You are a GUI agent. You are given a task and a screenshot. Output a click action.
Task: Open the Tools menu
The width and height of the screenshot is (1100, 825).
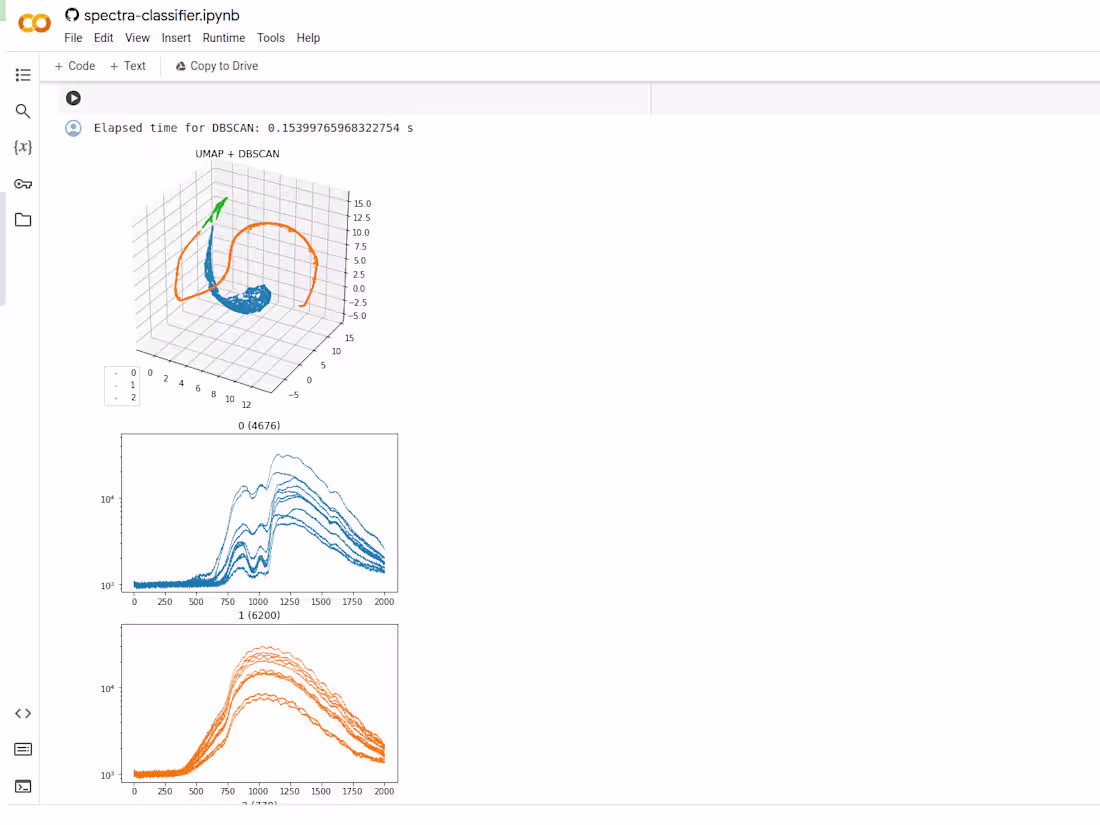coord(270,37)
